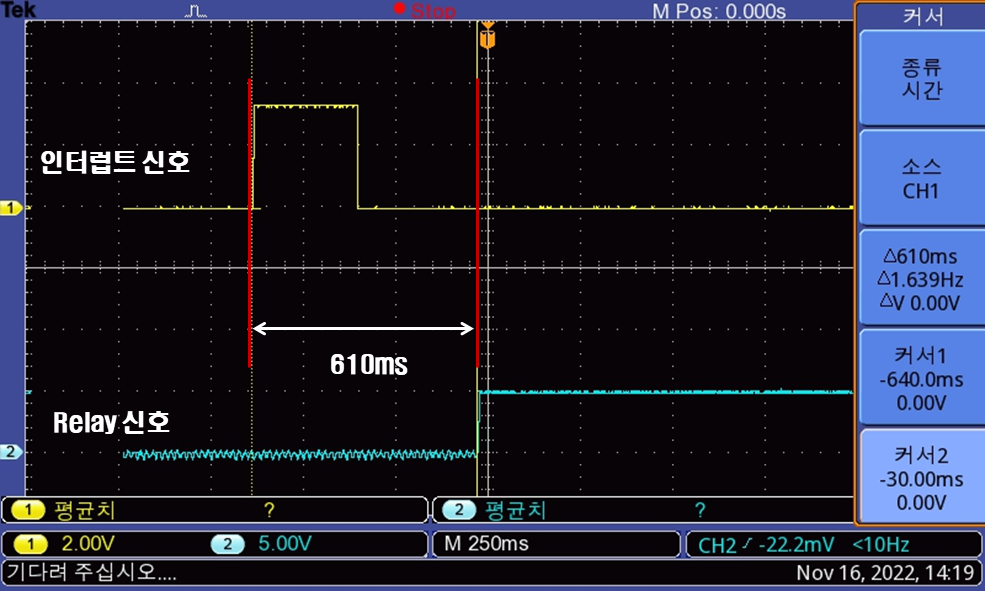Click the rising-edge trigger slope icon
Screen dimensions: 985x591
click(x=747, y=543)
